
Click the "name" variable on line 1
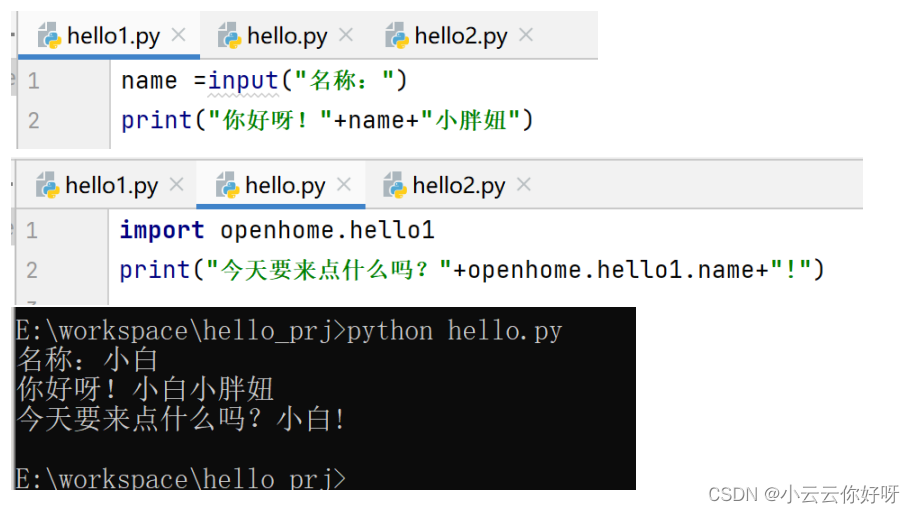click(x=149, y=81)
